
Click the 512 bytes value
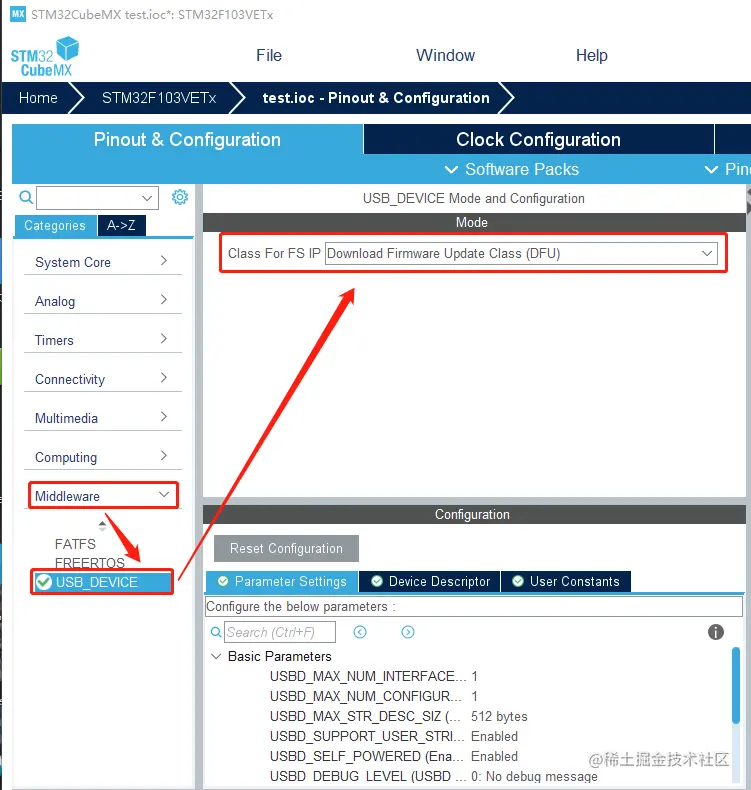(x=499, y=716)
